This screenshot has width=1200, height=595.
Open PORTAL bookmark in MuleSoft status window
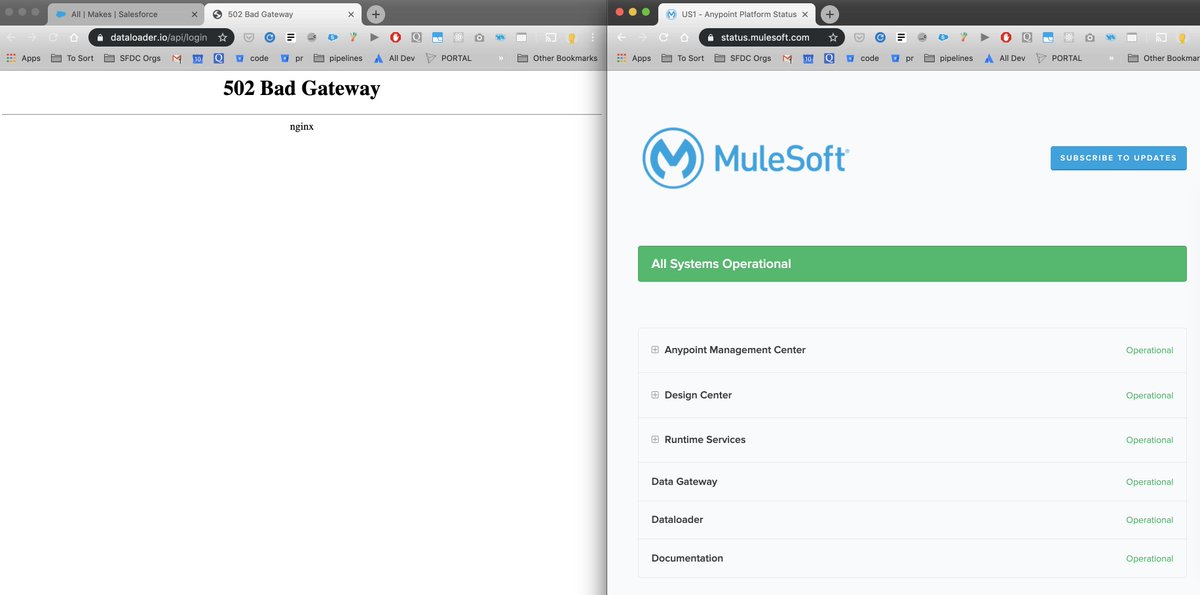click(x=1059, y=58)
